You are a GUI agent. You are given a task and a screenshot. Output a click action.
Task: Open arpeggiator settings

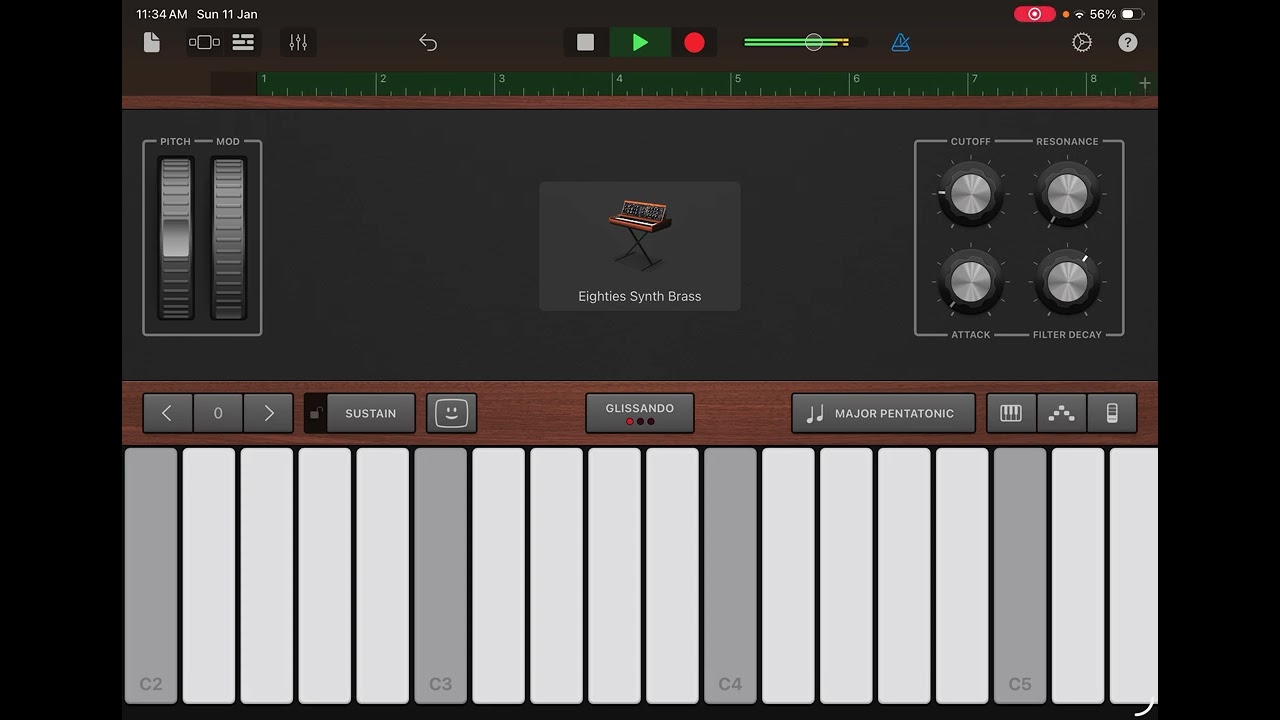(x=1061, y=413)
